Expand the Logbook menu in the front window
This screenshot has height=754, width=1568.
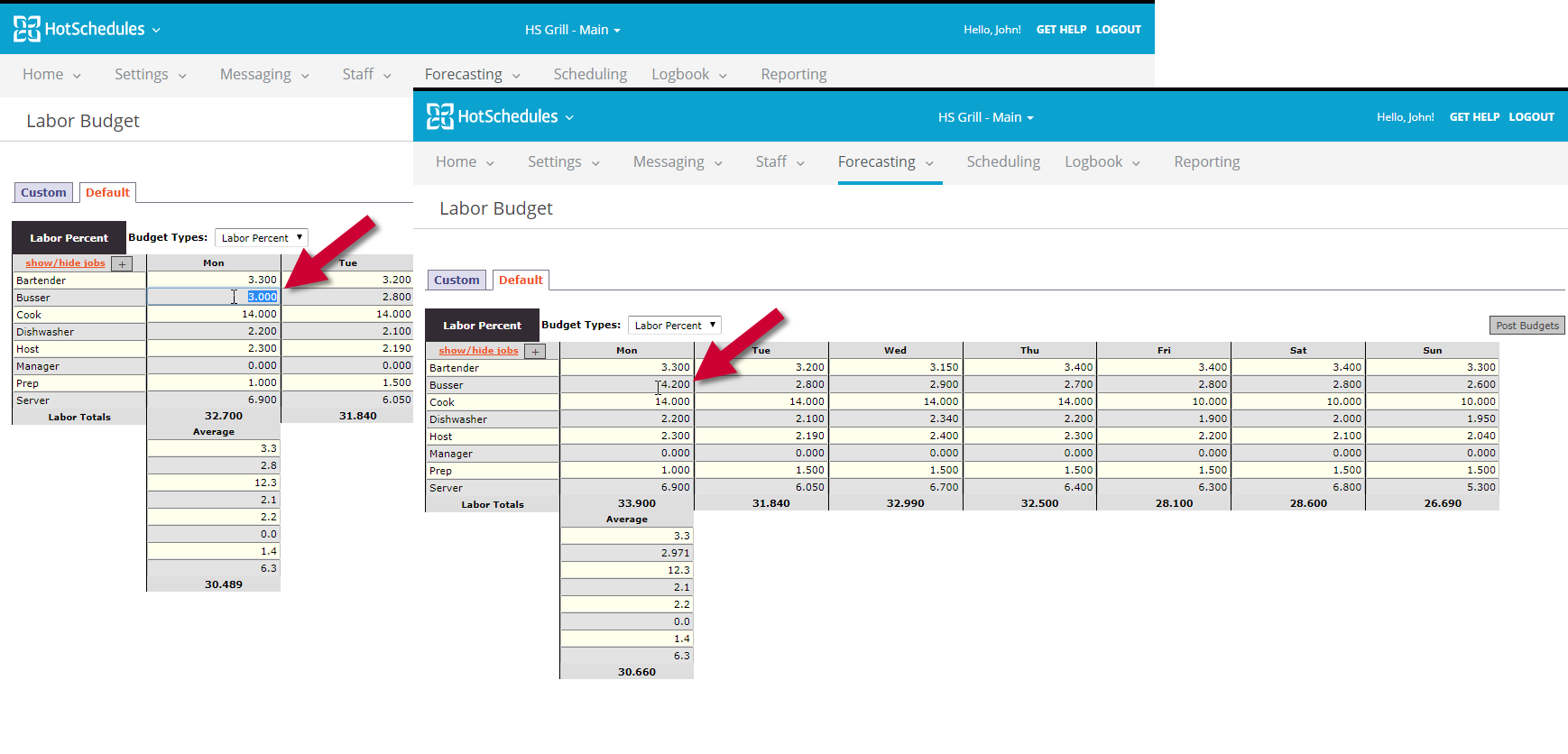click(1102, 162)
